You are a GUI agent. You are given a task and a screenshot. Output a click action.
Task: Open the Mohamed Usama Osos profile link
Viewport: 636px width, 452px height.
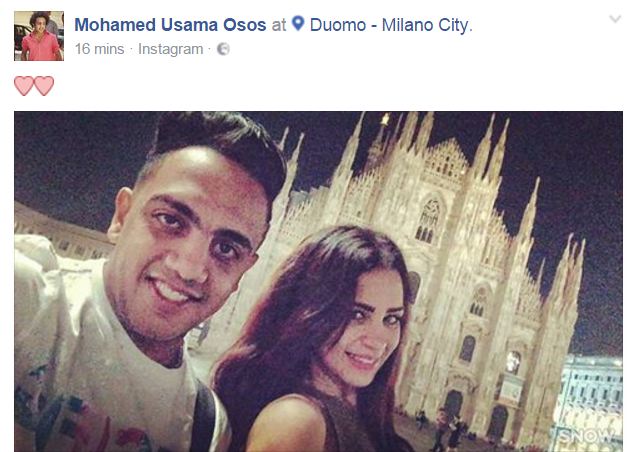pos(170,25)
